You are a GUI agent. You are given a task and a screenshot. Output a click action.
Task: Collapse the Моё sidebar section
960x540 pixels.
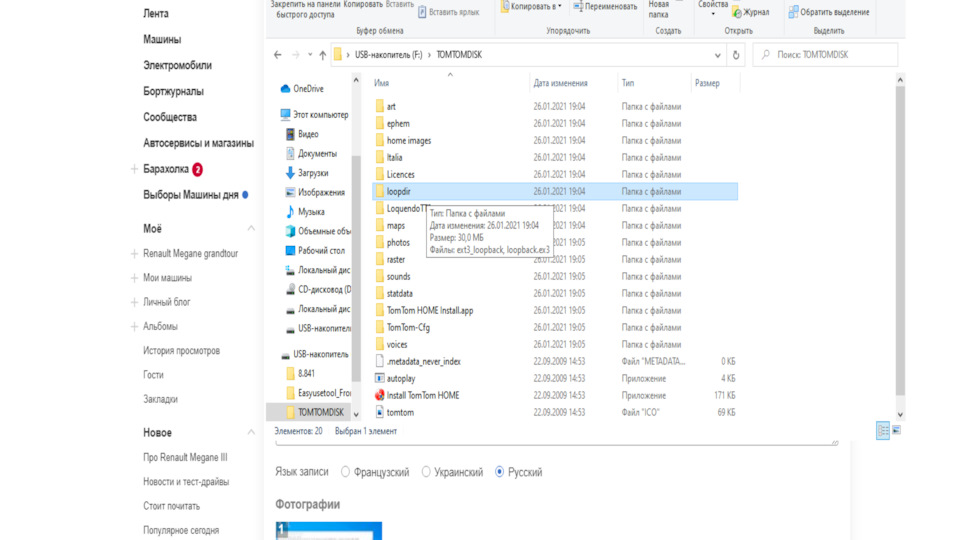[x=251, y=229]
